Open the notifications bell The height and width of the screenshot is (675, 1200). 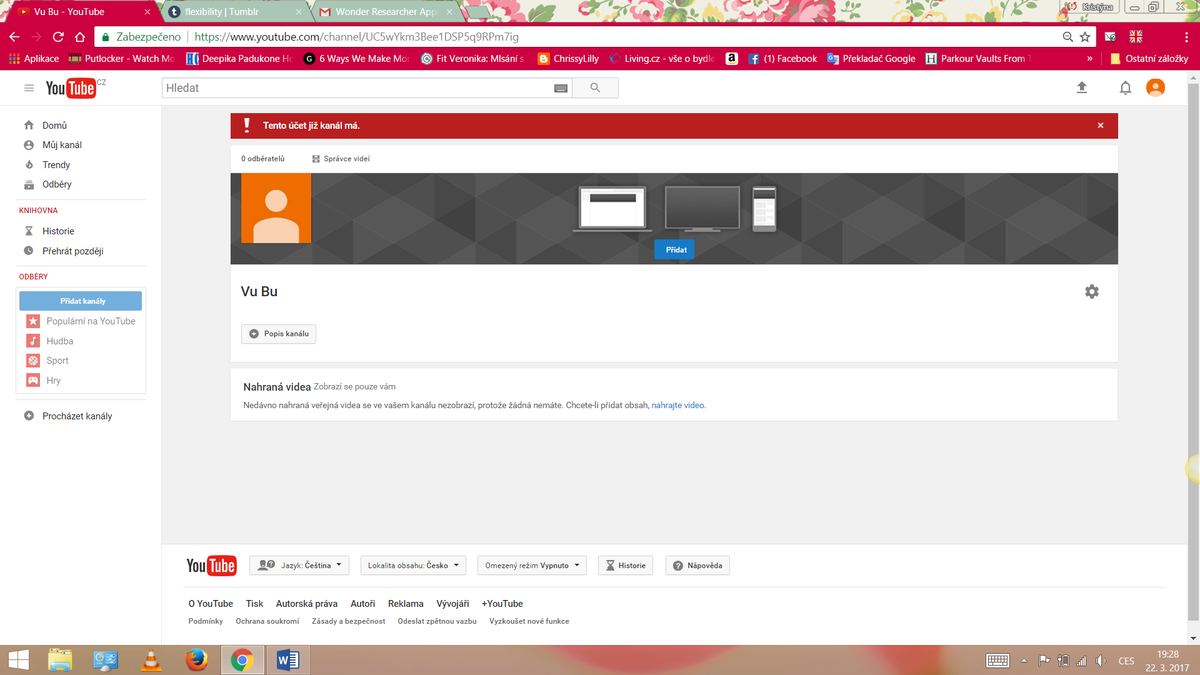coord(1125,88)
